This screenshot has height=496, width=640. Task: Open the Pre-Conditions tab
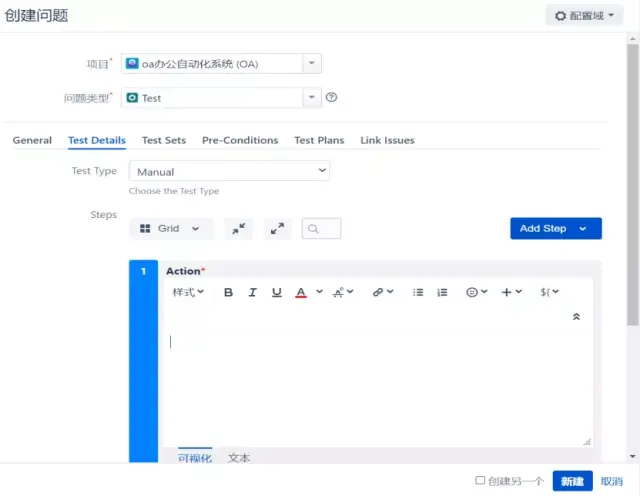240,140
